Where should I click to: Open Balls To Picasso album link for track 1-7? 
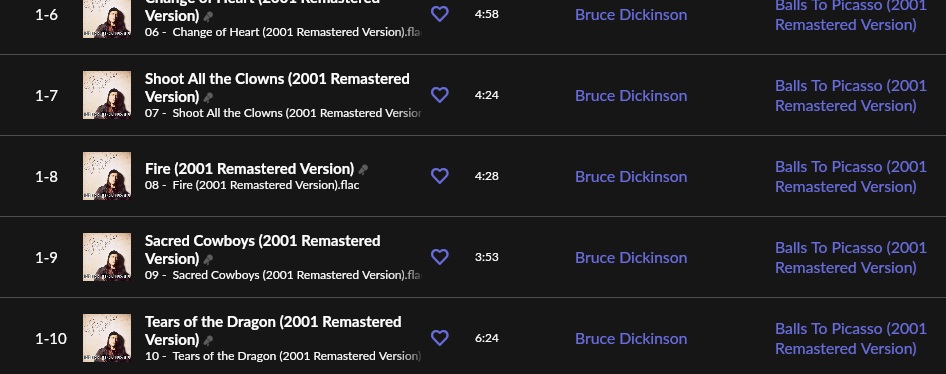(851, 95)
